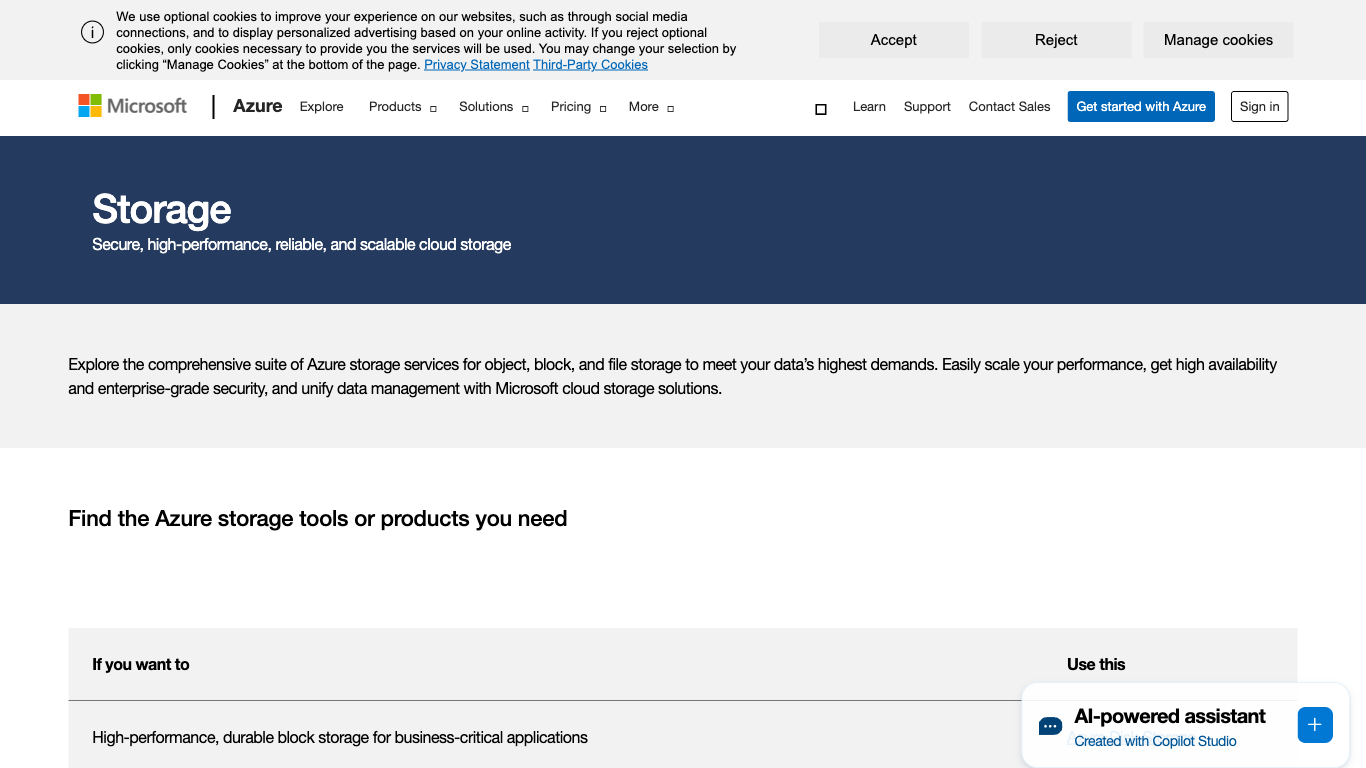
Task: Click 'Secure, high-performance, reliable' subtitle
Action: pyautogui.click(x=301, y=245)
